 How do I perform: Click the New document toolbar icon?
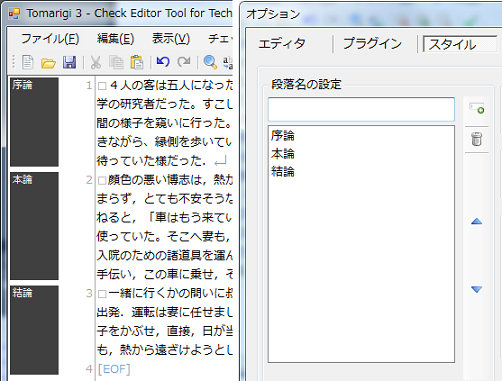28,62
